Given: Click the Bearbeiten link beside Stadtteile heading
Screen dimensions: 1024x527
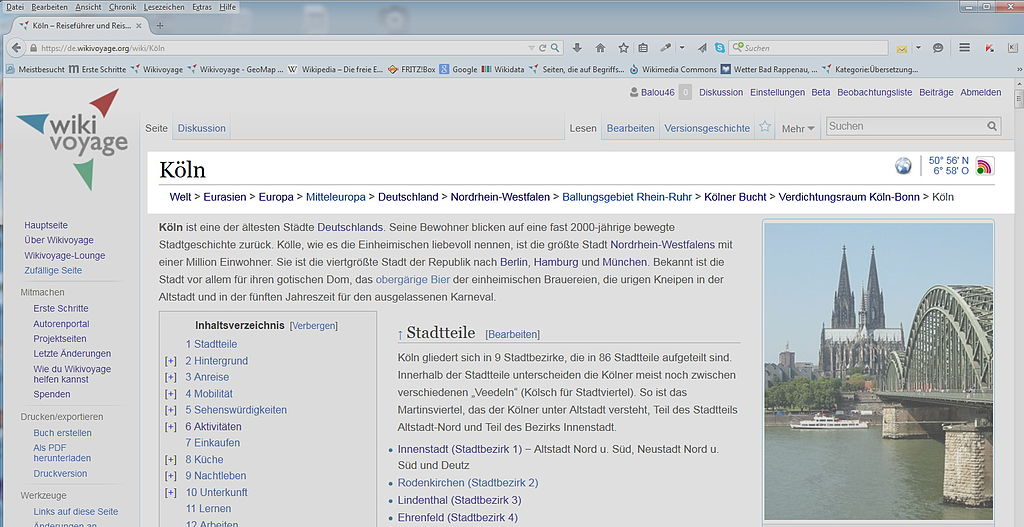Looking at the screenshot, I should (x=512, y=334).
